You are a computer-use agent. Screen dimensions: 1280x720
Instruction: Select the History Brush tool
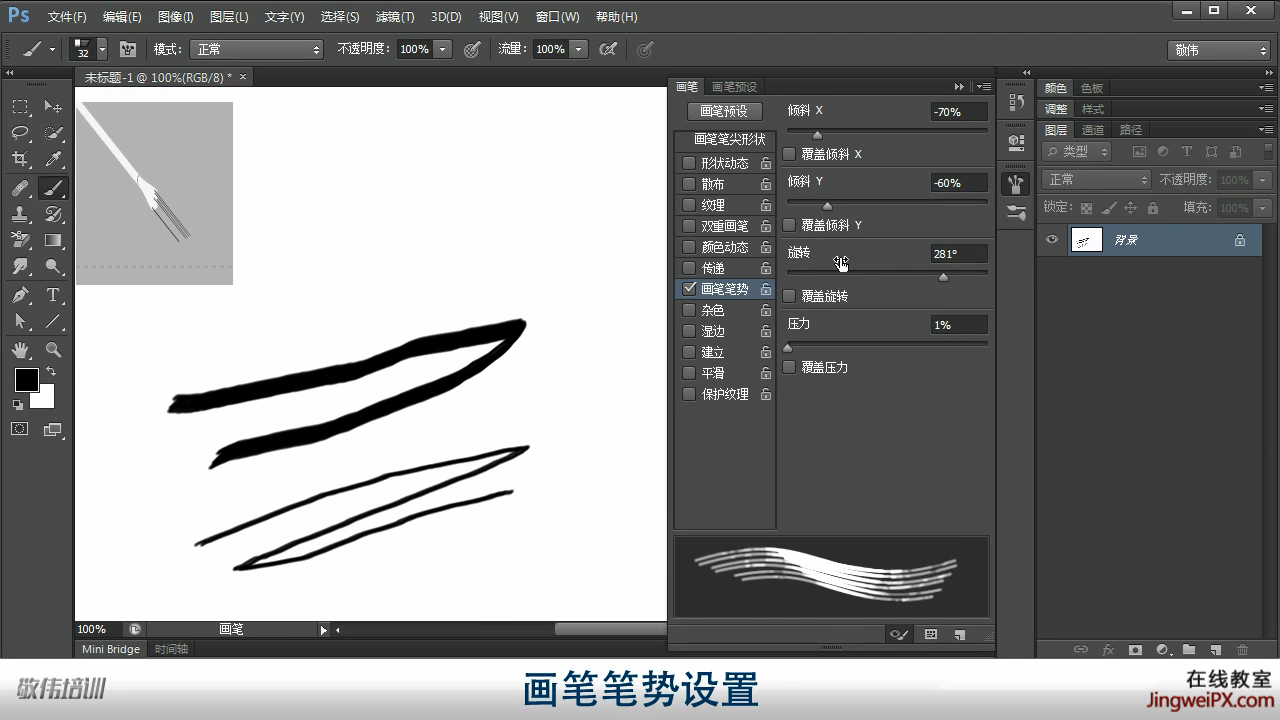[x=53, y=214]
